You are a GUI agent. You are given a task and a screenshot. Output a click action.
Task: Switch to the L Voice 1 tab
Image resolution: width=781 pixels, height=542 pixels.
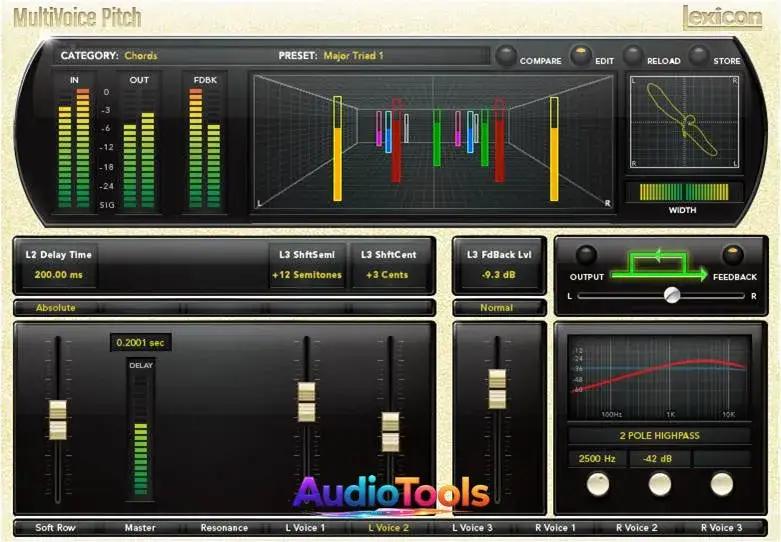click(x=305, y=528)
